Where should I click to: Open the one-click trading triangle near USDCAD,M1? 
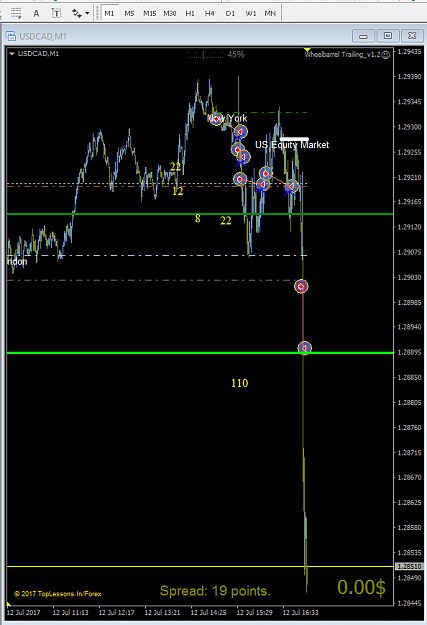[12, 53]
